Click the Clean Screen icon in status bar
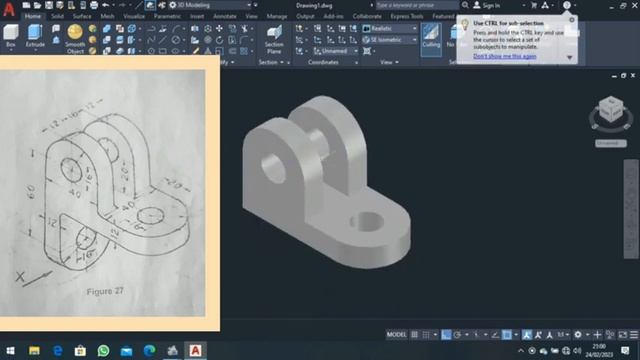Screen dimensions: 640x360 (622, 335)
